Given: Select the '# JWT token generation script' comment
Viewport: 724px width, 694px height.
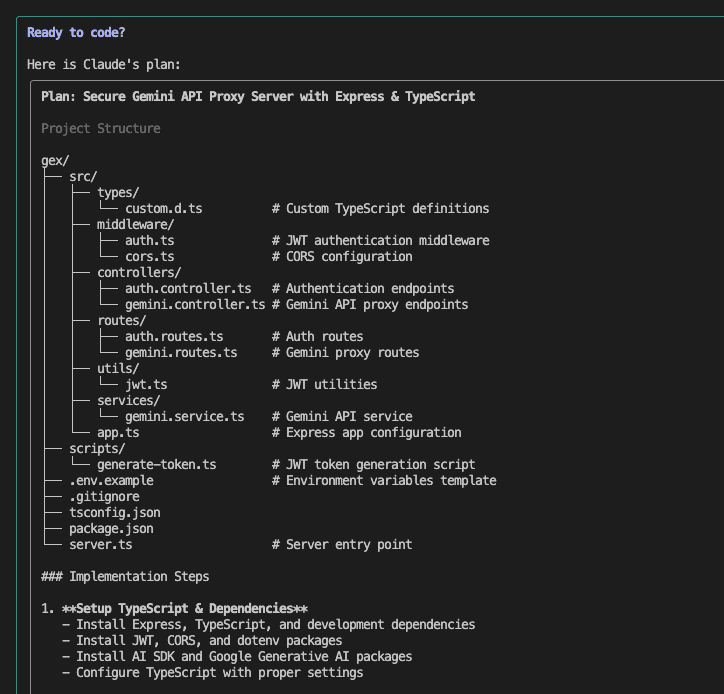Looking at the screenshot, I should pos(374,465).
